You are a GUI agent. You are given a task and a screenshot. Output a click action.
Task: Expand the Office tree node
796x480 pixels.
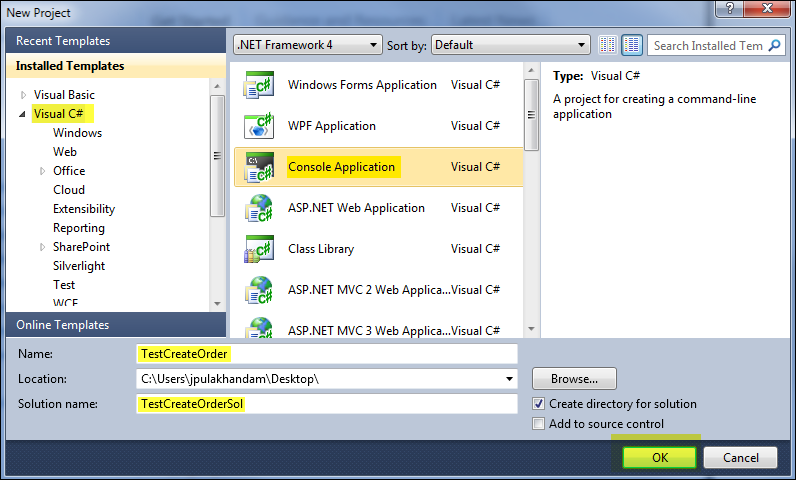43,171
